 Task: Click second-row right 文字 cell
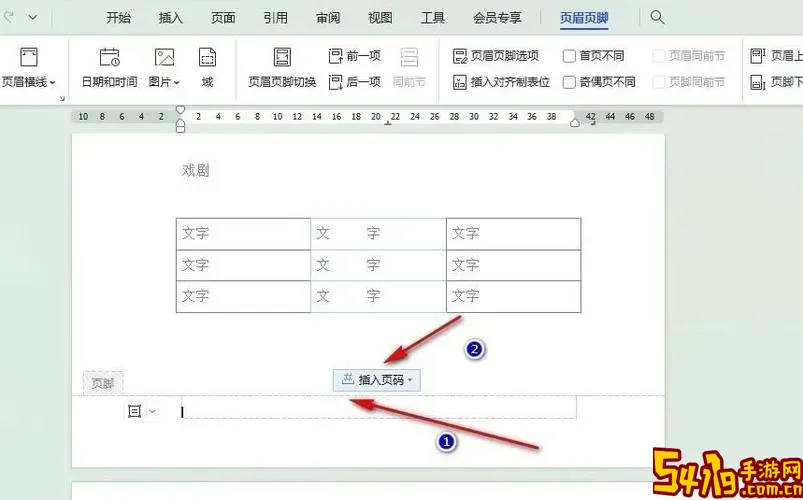click(514, 265)
